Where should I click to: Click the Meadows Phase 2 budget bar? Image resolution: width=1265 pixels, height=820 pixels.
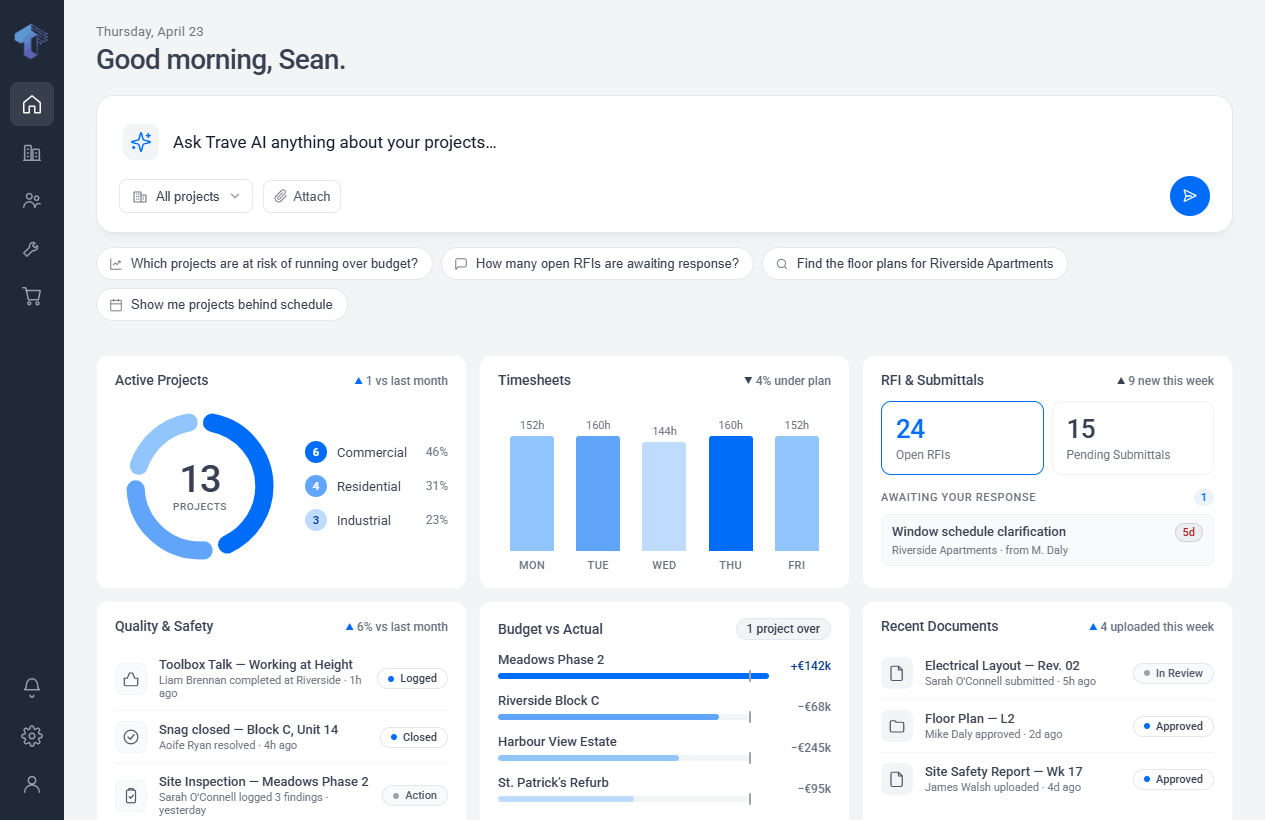(634, 676)
